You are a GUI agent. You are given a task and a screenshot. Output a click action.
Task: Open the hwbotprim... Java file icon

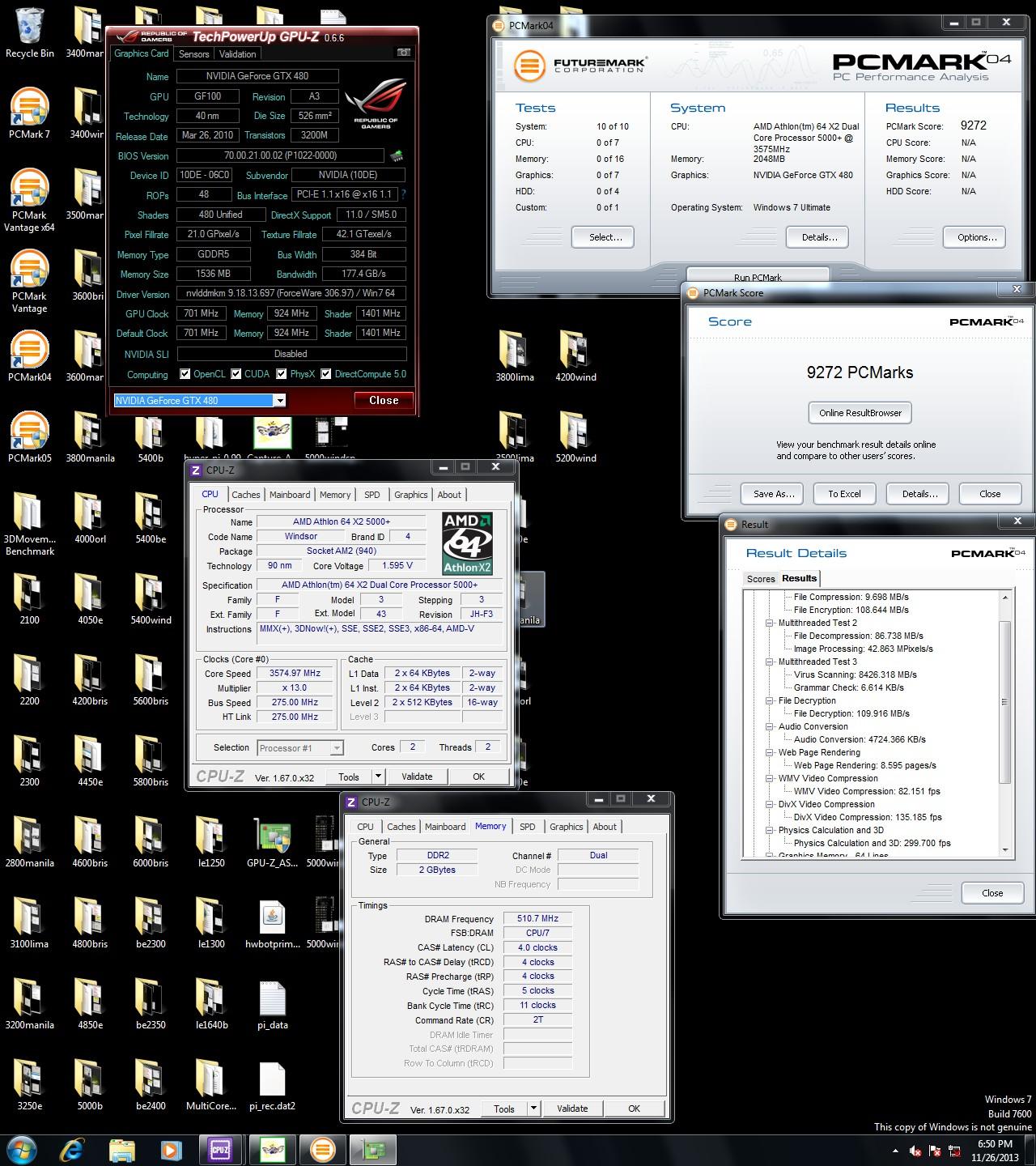pos(272,923)
